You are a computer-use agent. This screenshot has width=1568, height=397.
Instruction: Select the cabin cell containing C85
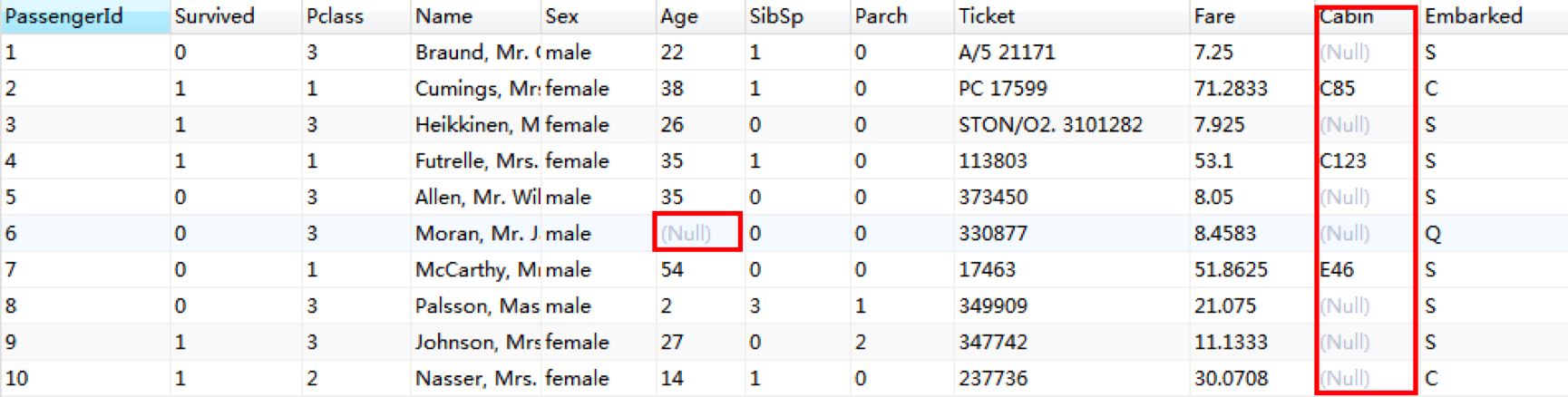[1338, 89]
